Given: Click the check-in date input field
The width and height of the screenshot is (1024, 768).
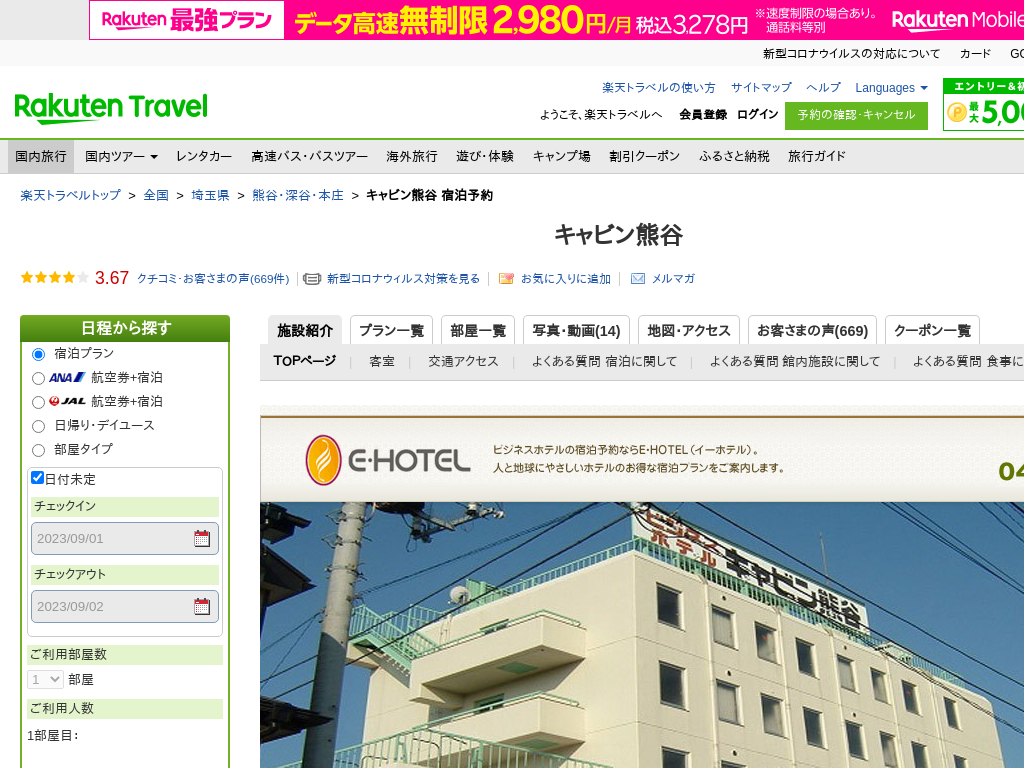Looking at the screenshot, I should click(x=112, y=539).
